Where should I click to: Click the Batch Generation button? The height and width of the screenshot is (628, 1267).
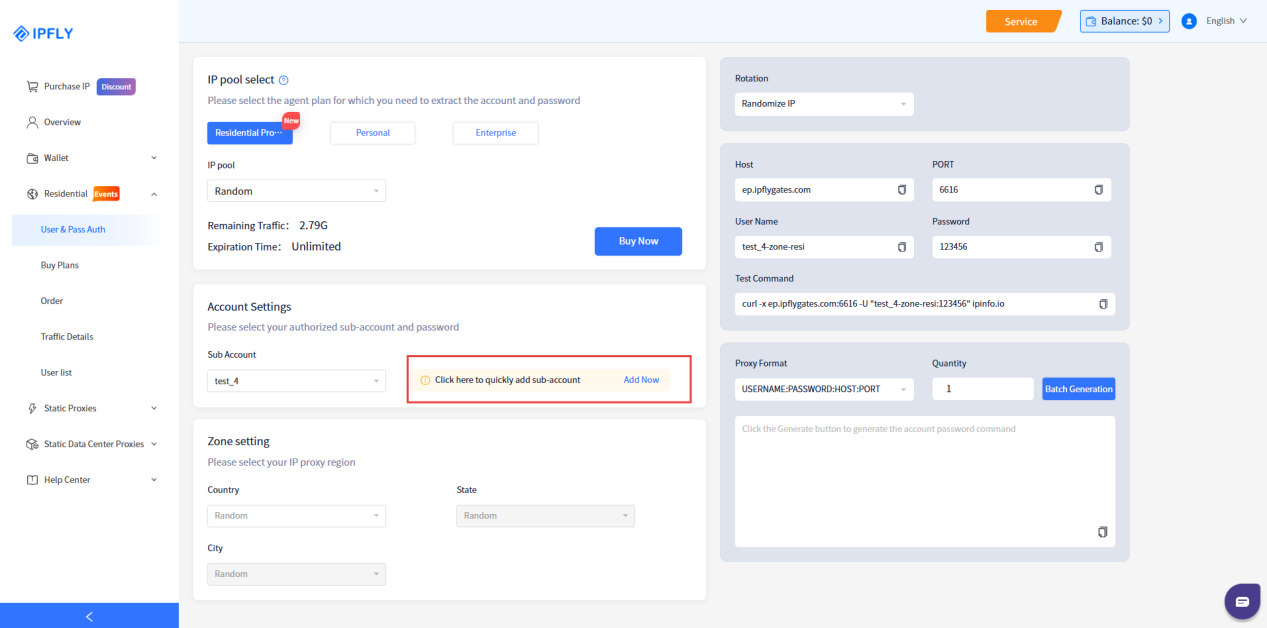coord(1078,389)
